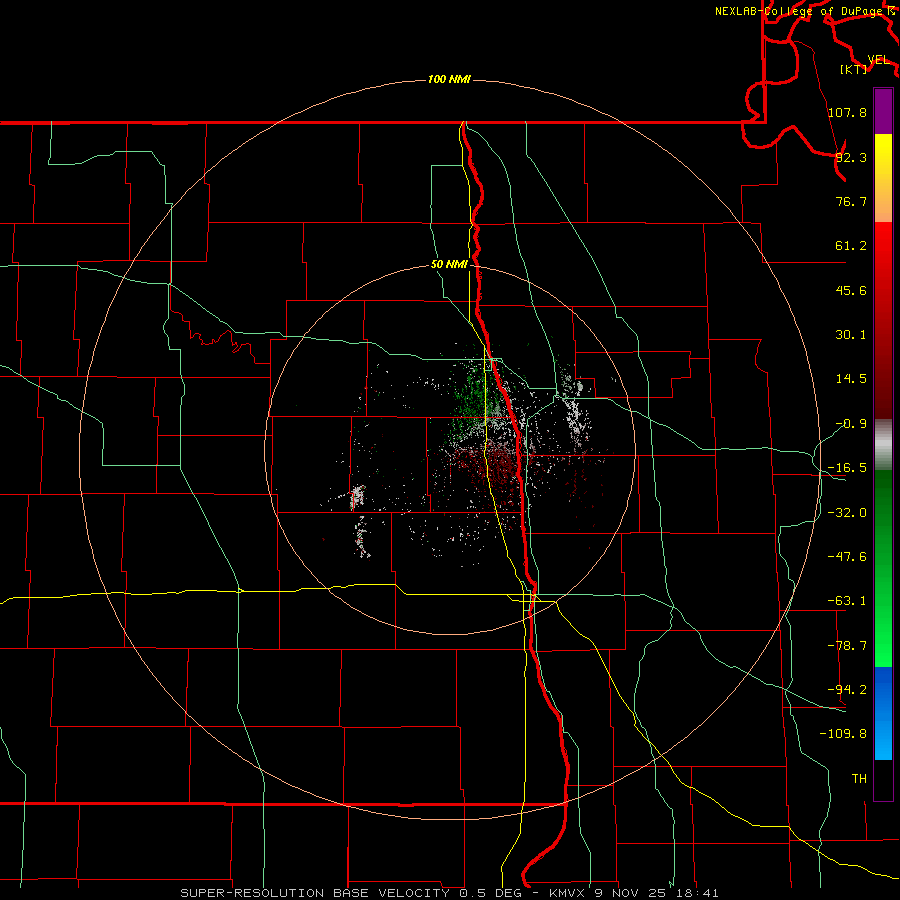Pick the red segment of the color bar
Viewport: 900px width, 900px height.
tap(883, 320)
